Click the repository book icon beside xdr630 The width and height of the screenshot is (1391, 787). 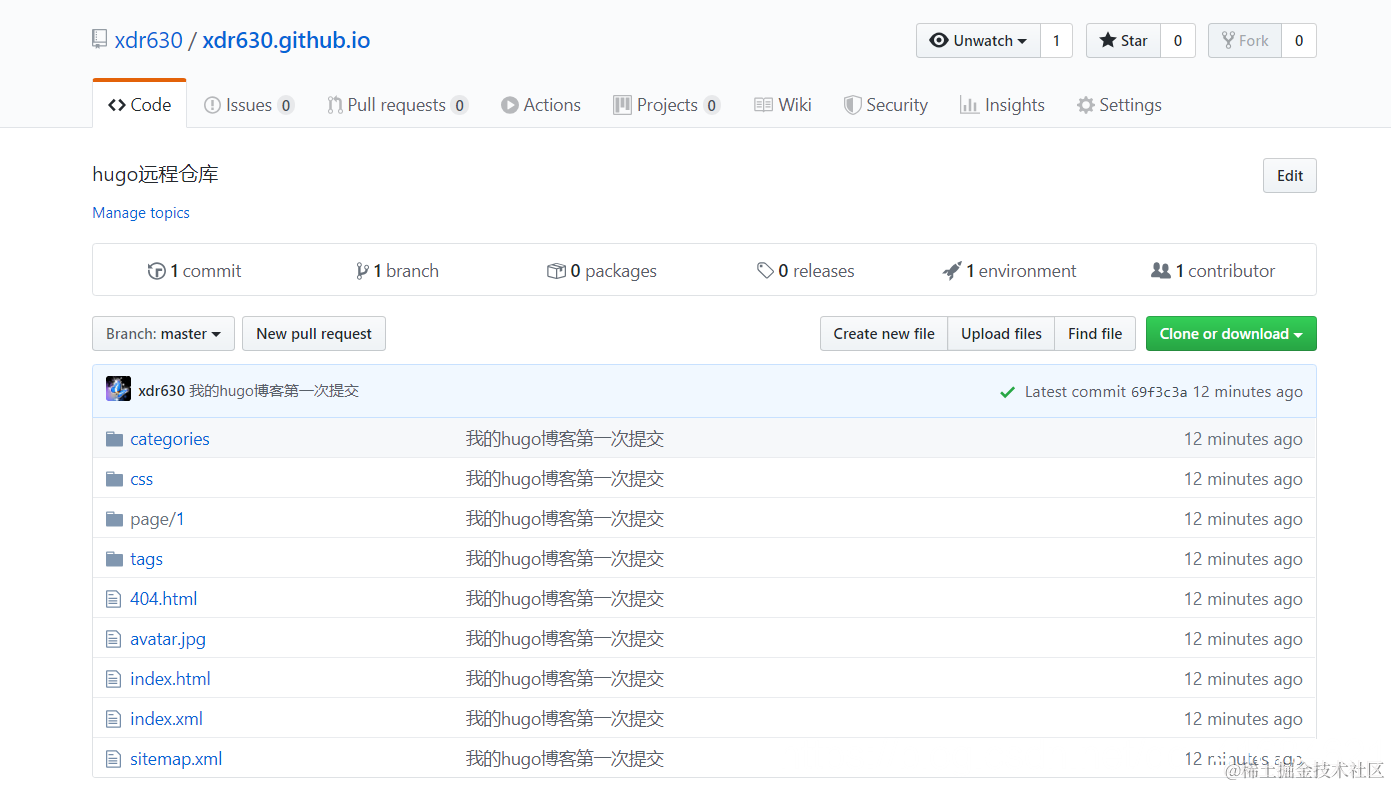pyautogui.click(x=99, y=40)
